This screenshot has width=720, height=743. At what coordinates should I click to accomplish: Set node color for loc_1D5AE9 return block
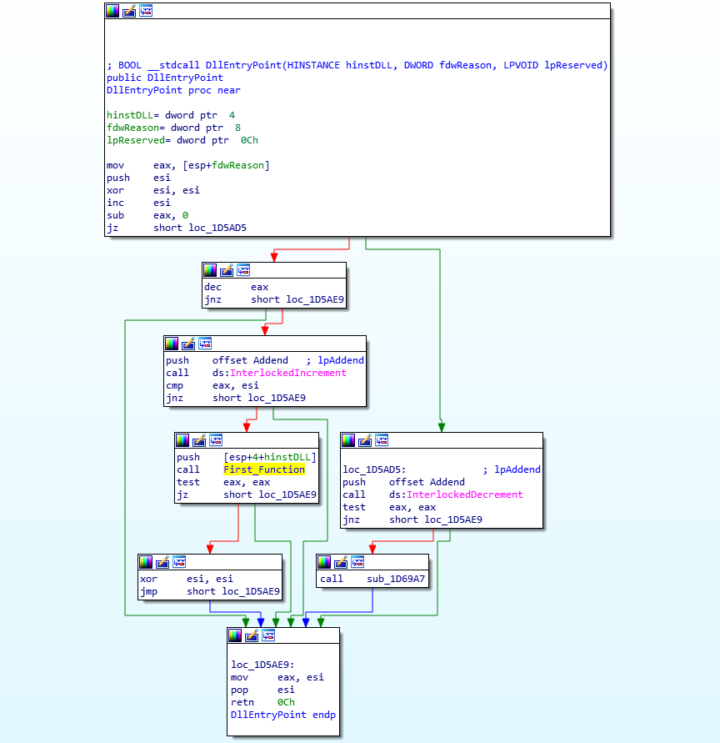(x=235, y=635)
